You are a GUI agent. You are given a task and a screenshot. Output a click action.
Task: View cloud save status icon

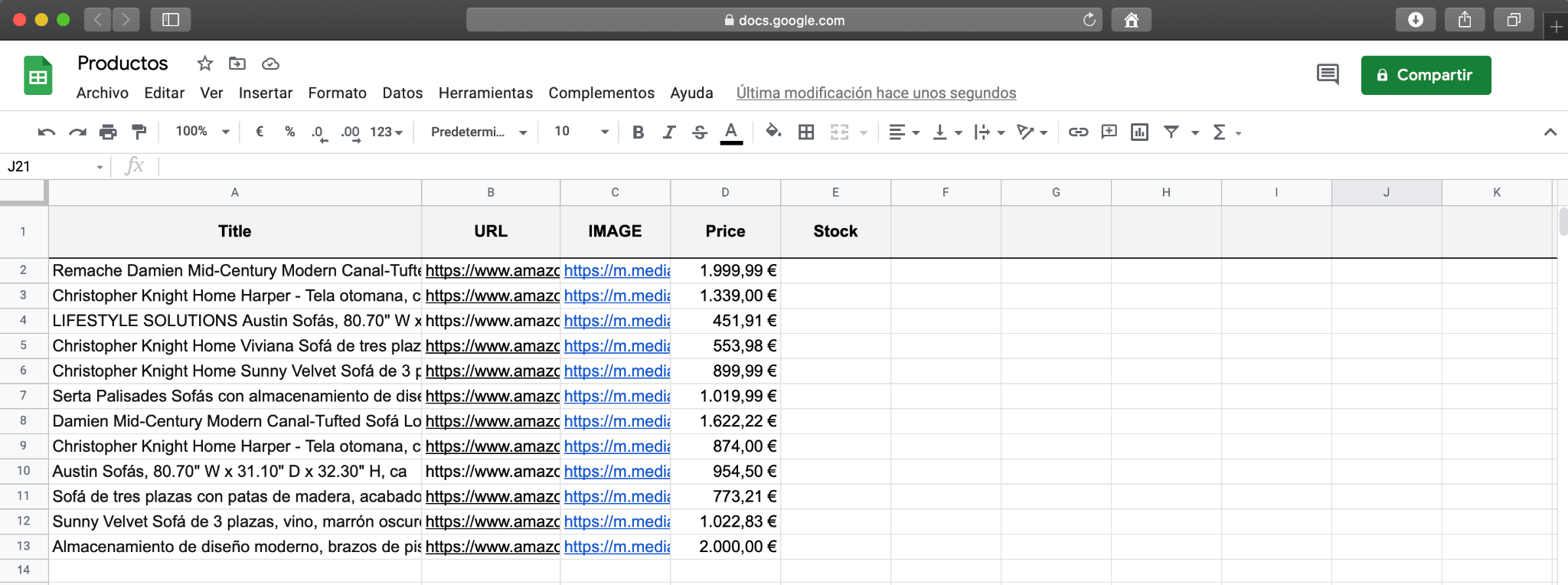click(x=270, y=64)
